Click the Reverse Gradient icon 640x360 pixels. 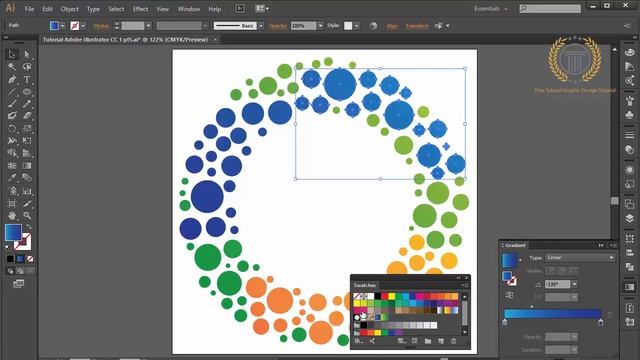(x=509, y=295)
